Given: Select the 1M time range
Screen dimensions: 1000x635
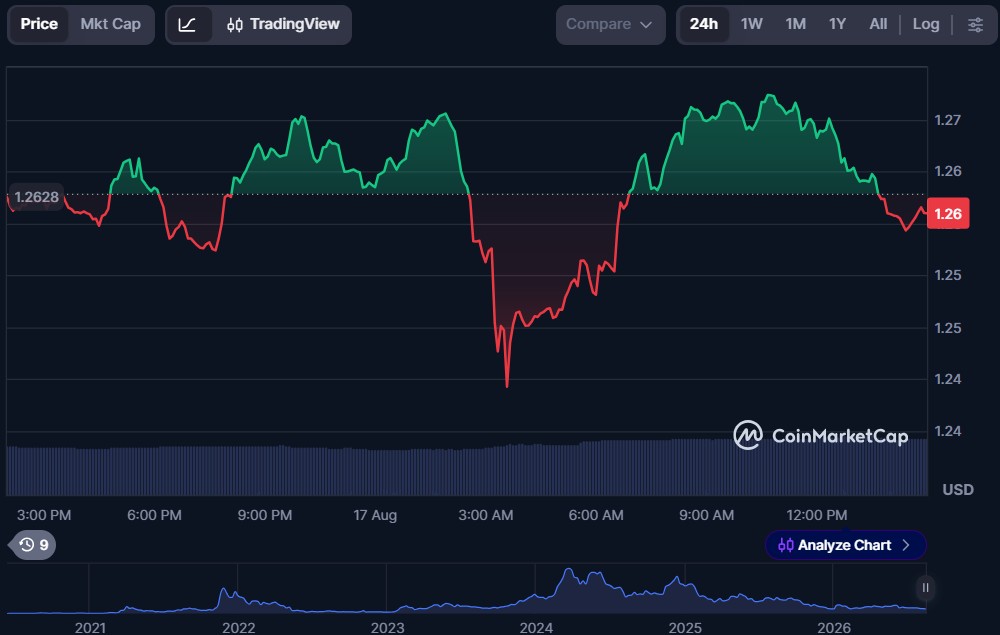Looking at the screenshot, I should pos(795,24).
